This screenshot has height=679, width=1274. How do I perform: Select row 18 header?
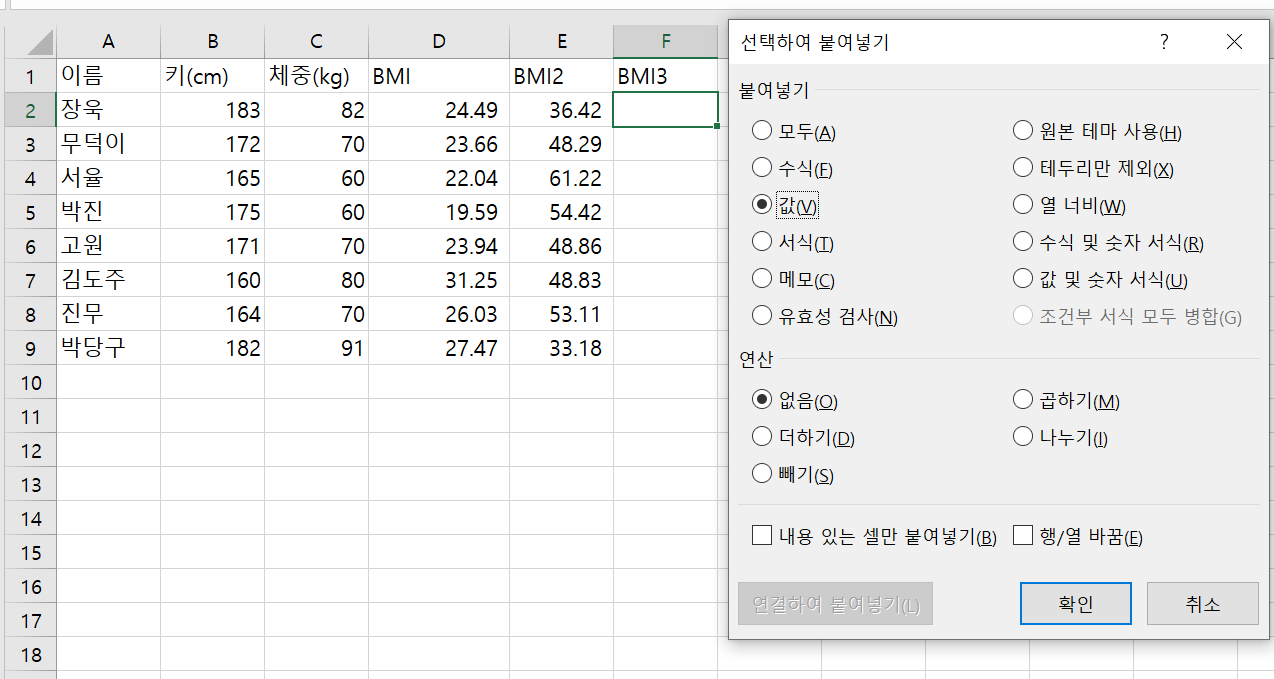[30, 654]
